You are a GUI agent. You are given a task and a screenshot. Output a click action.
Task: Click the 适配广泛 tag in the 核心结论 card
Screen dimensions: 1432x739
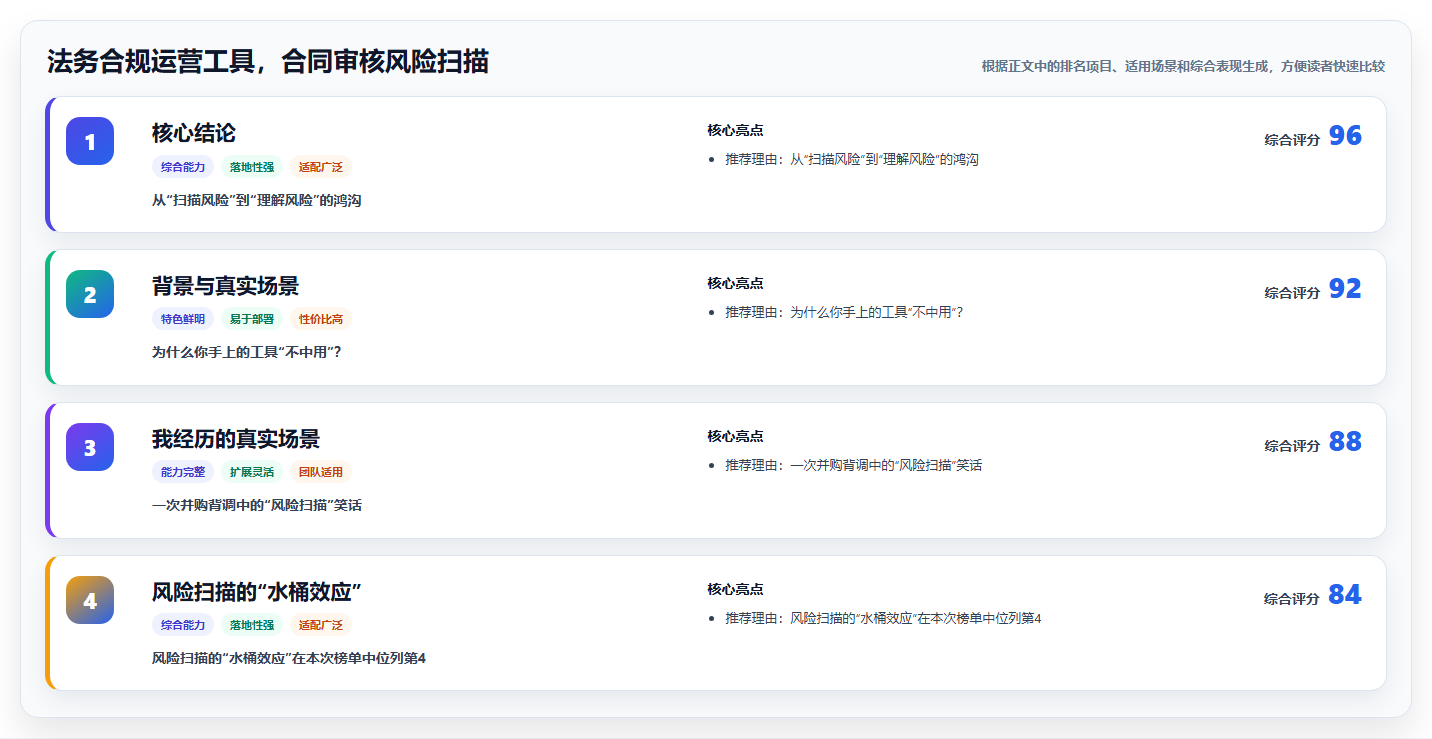tap(321, 167)
